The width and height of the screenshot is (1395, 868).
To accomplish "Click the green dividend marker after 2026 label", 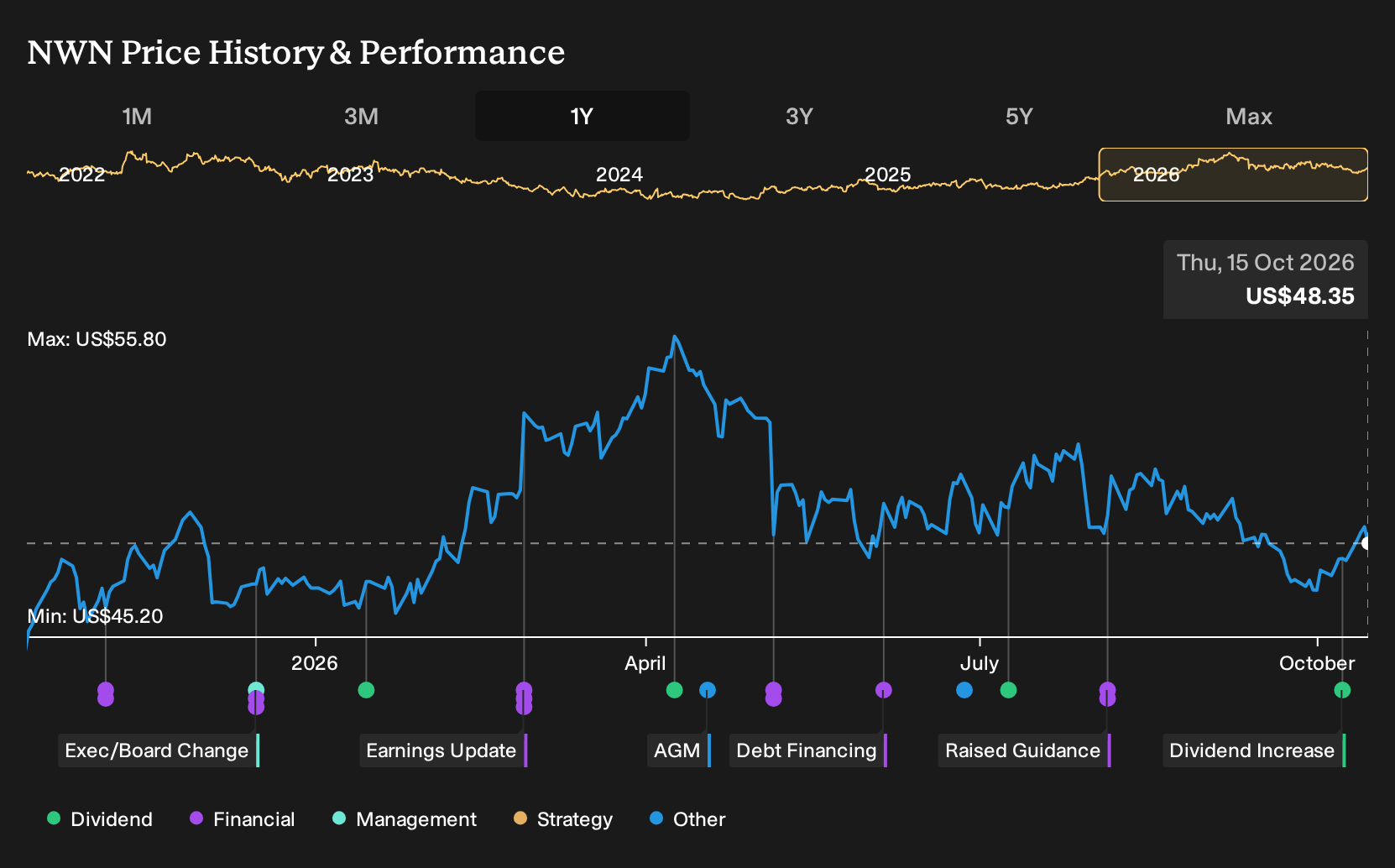I will 366,690.
